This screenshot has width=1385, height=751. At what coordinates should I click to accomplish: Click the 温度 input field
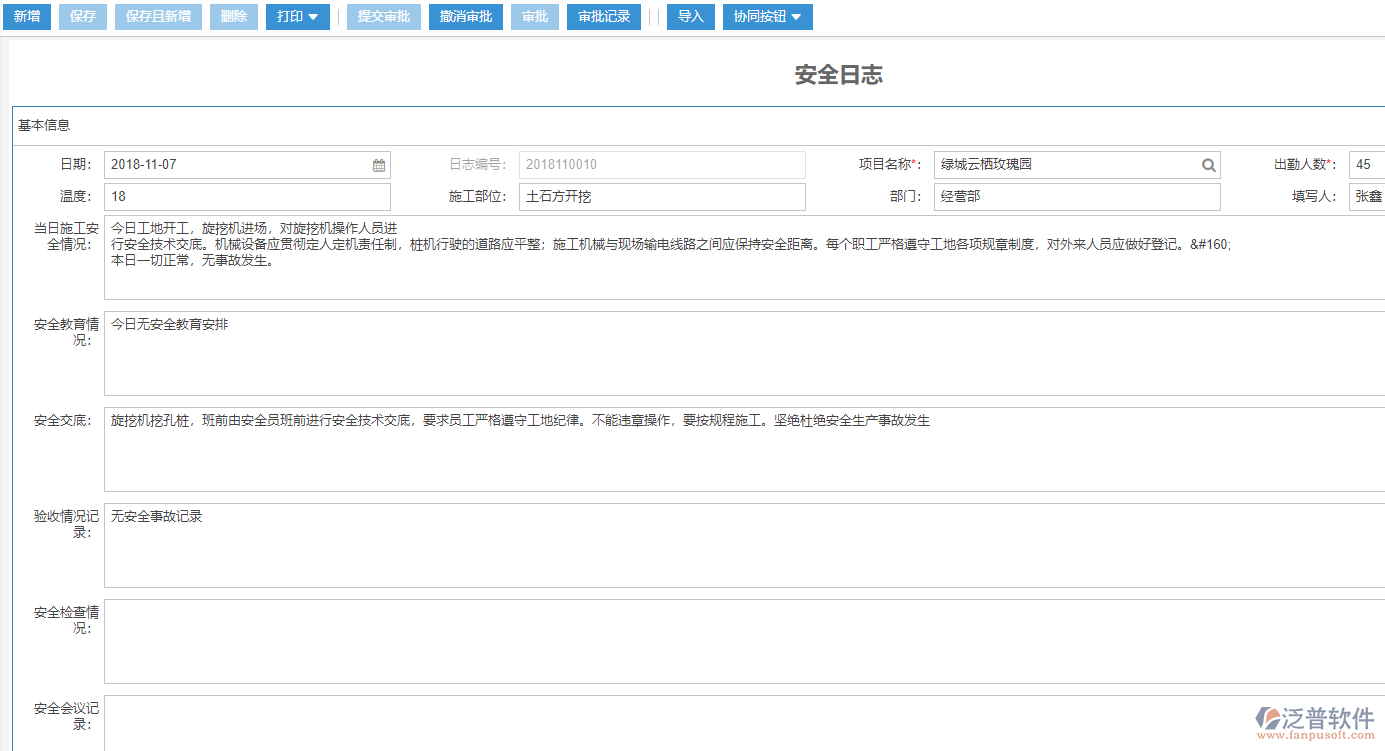pos(247,197)
